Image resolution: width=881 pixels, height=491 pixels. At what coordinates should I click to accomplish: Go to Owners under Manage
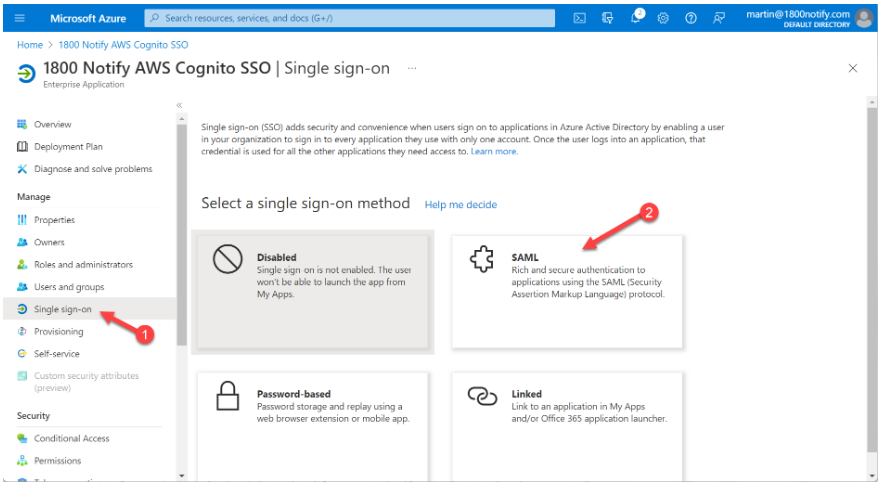[x=49, y=242]
